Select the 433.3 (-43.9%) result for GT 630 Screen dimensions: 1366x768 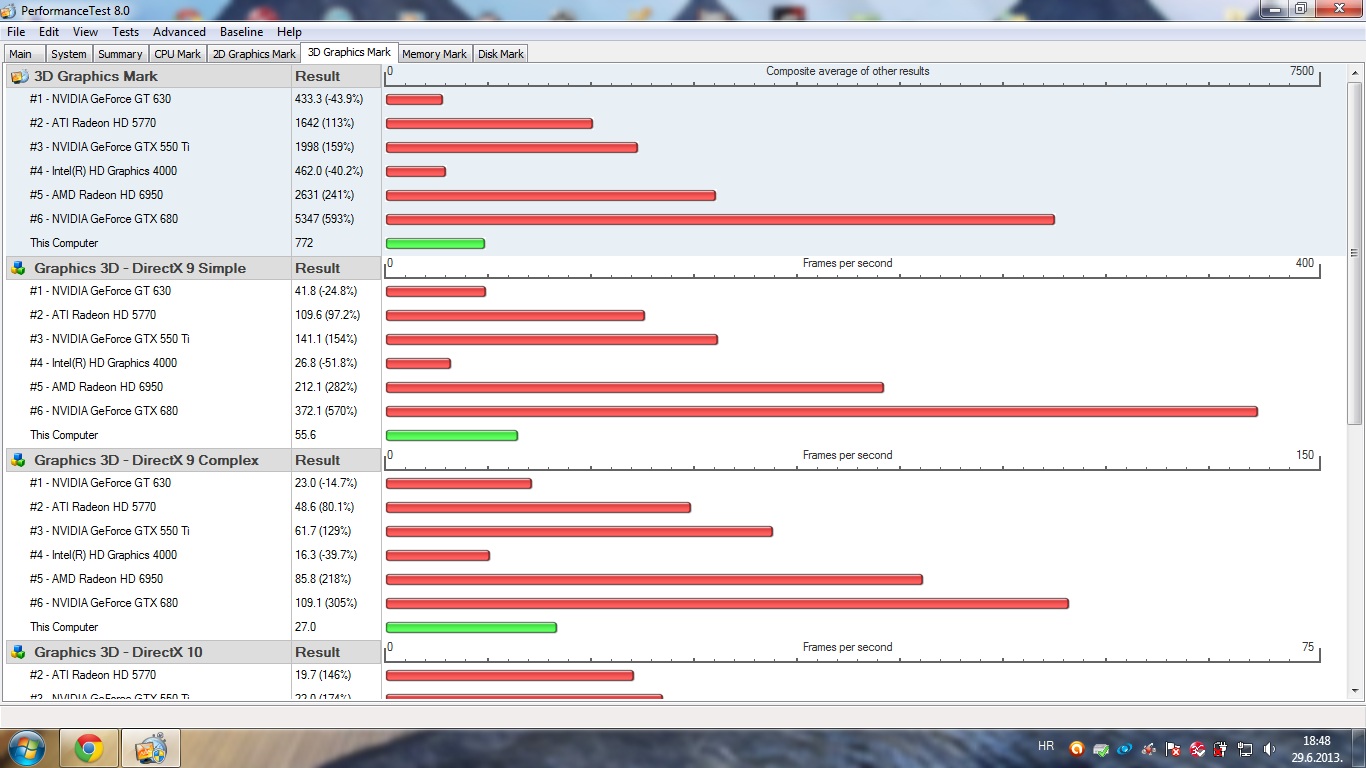(329, 99)
